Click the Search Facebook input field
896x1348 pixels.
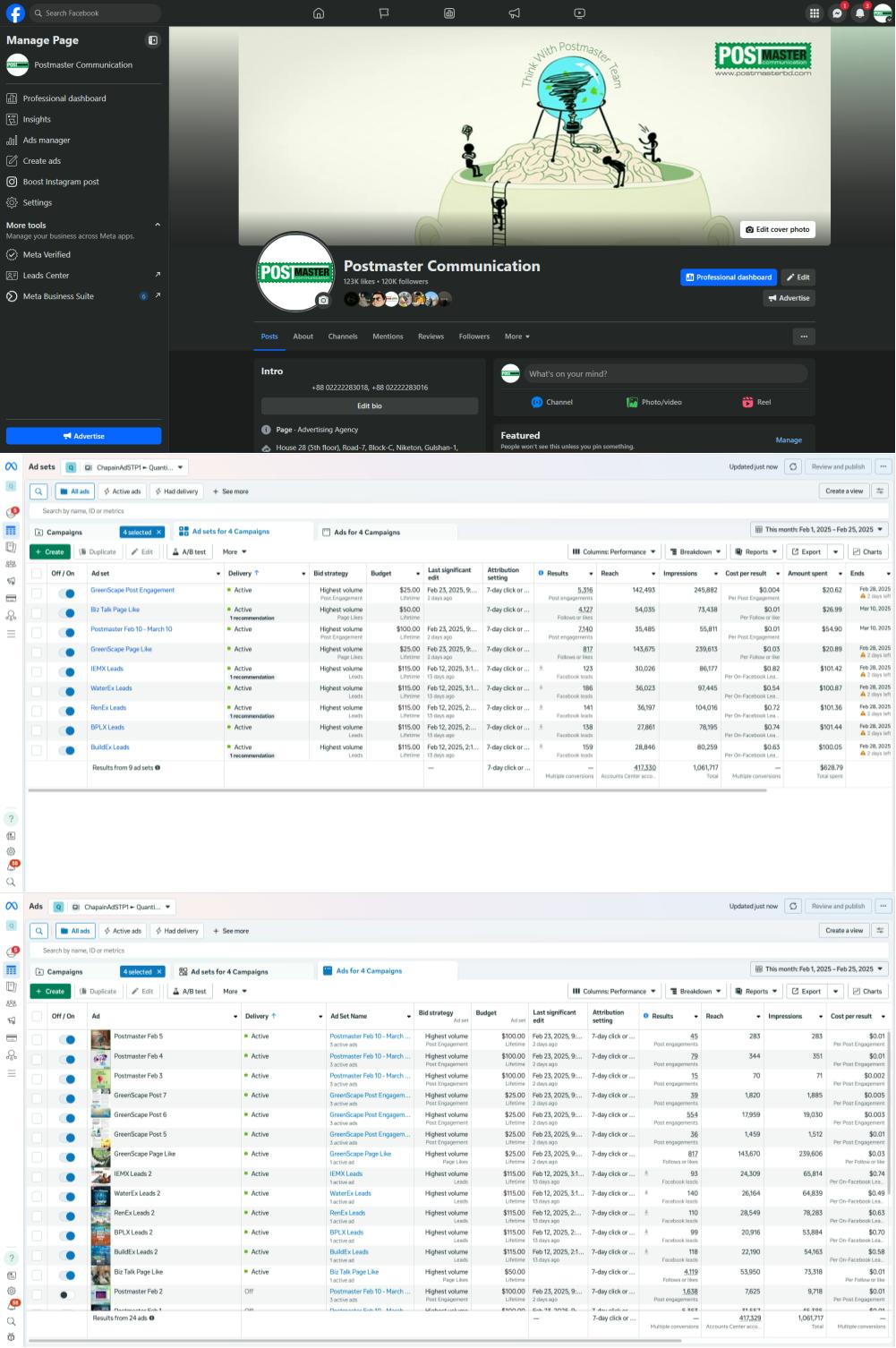coord(94,13)
